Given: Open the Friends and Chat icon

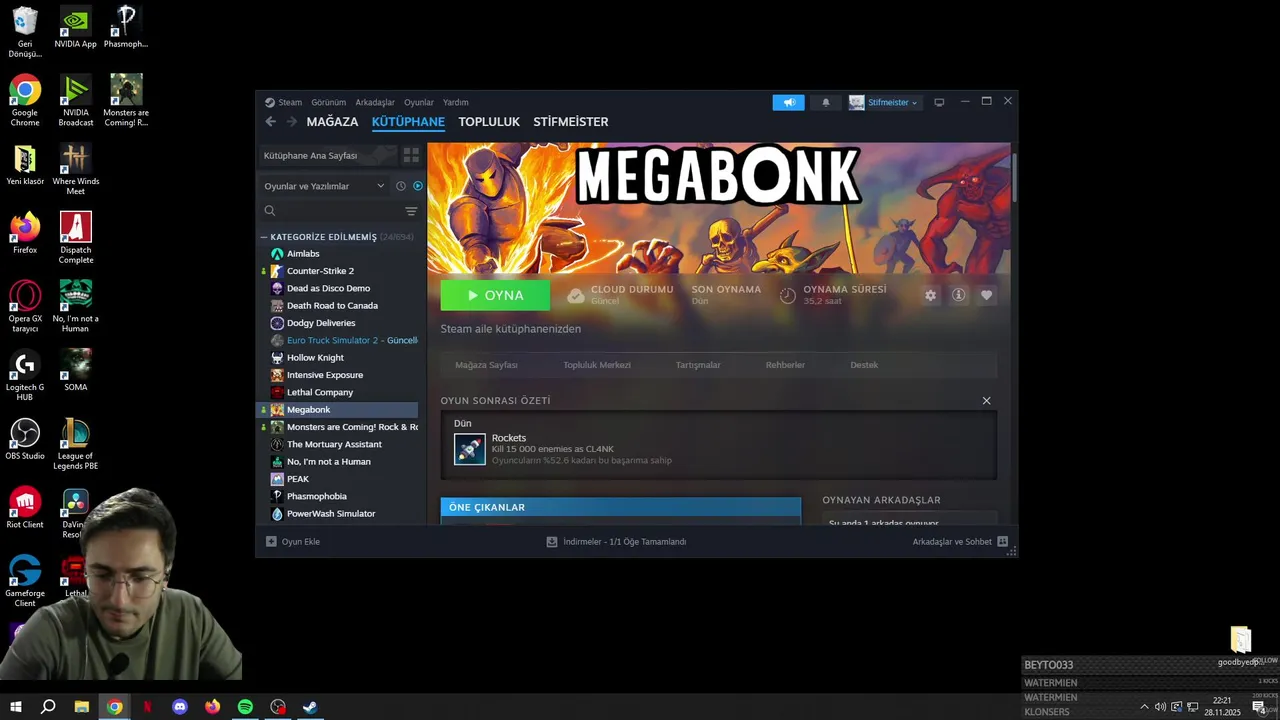Looking at the screenshot, I should 1003,542.
